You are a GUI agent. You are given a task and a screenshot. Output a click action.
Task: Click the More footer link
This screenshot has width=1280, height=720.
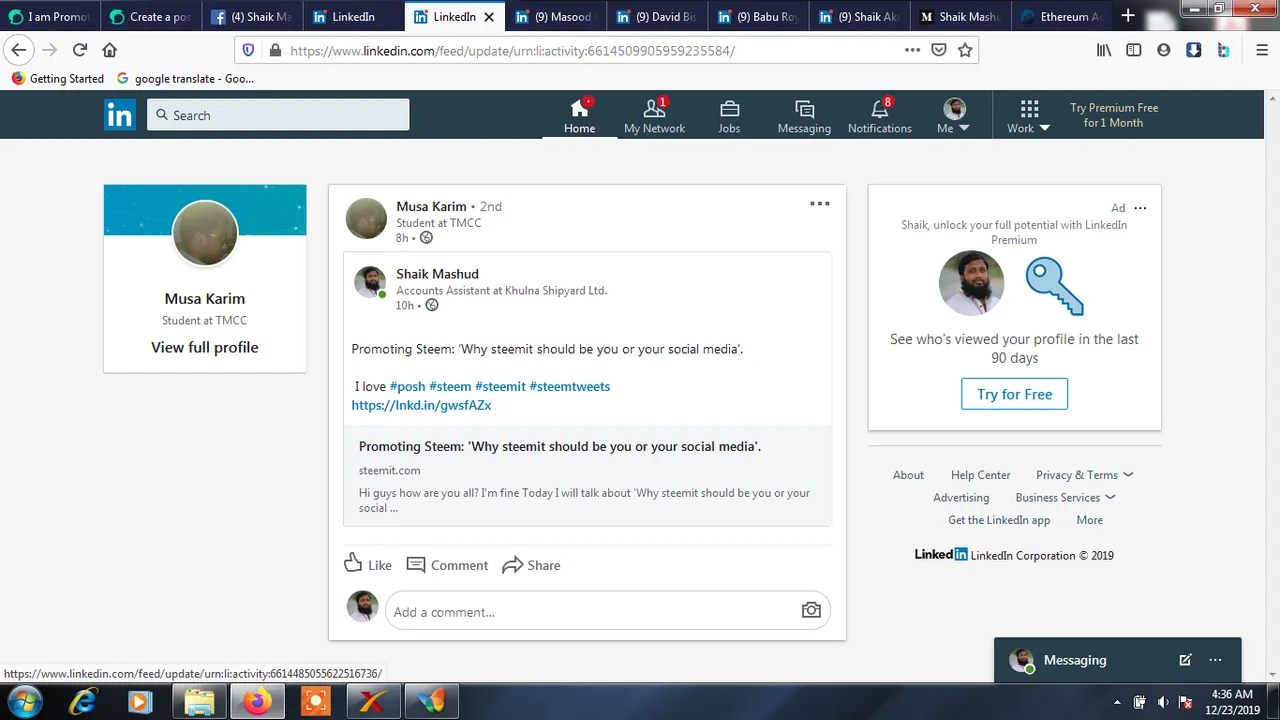click(x=1089, y=520)
